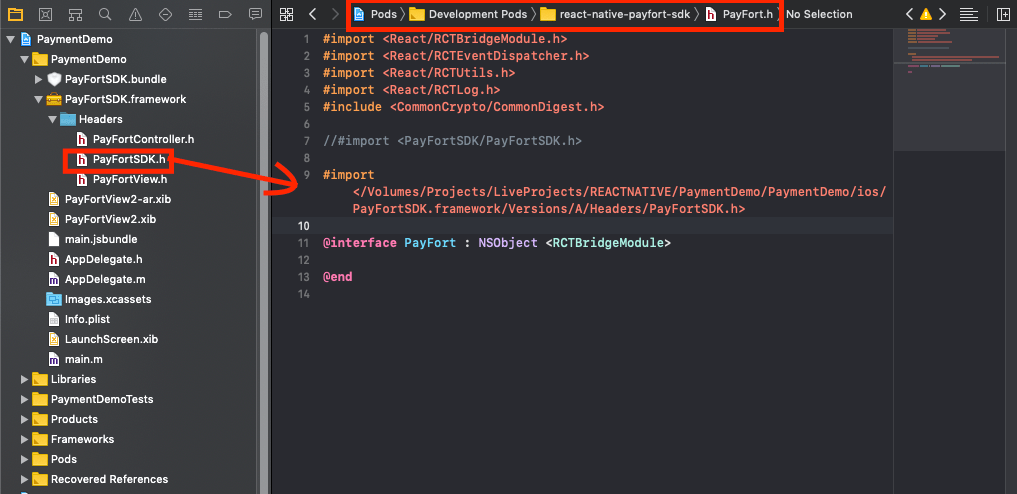
Task: Open the Source Control navigator
Action: pos(45,14)
